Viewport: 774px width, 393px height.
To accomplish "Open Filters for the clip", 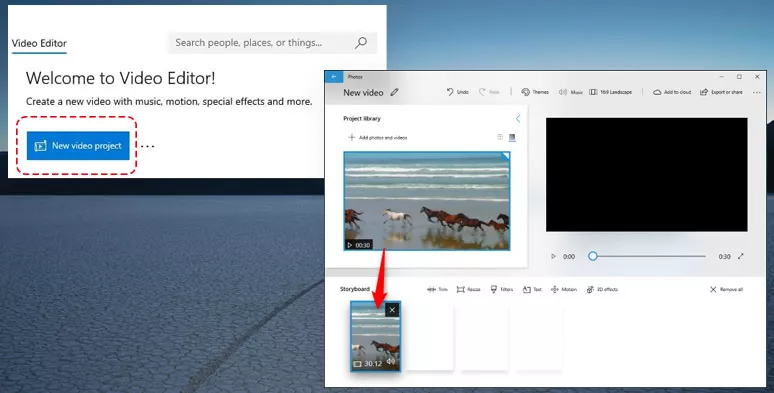I will point(502,289).
